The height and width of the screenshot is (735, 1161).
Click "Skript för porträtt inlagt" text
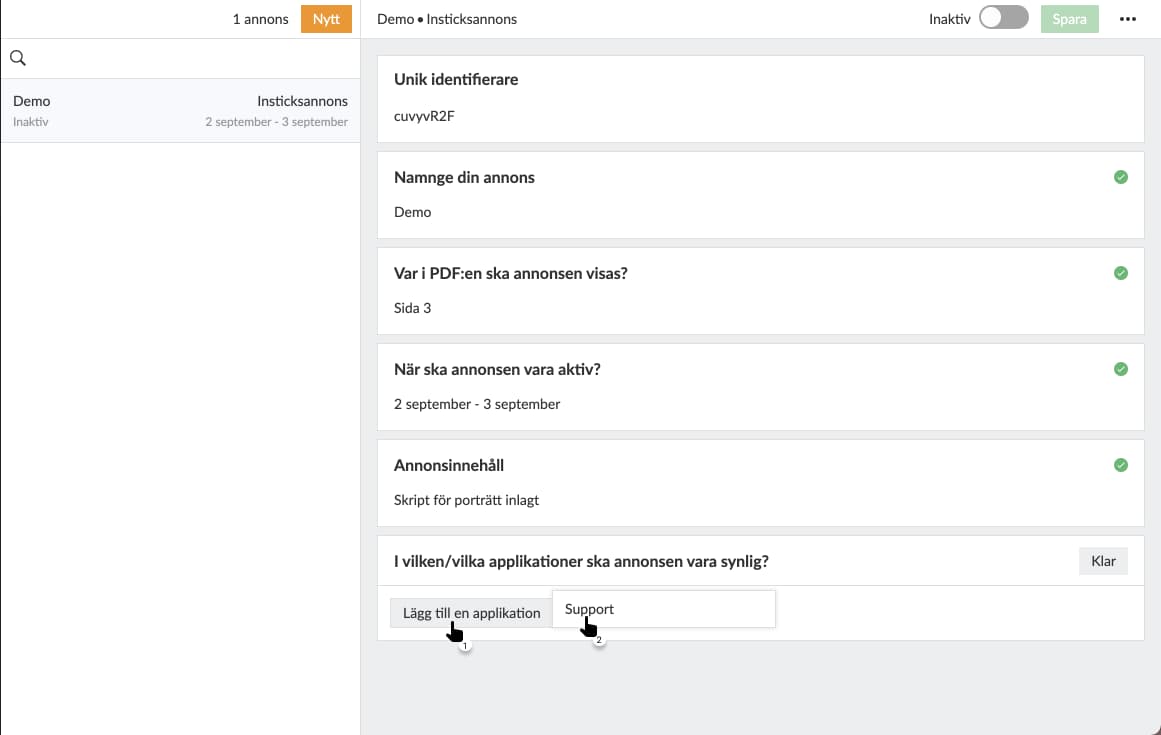(x=464, y=500)
